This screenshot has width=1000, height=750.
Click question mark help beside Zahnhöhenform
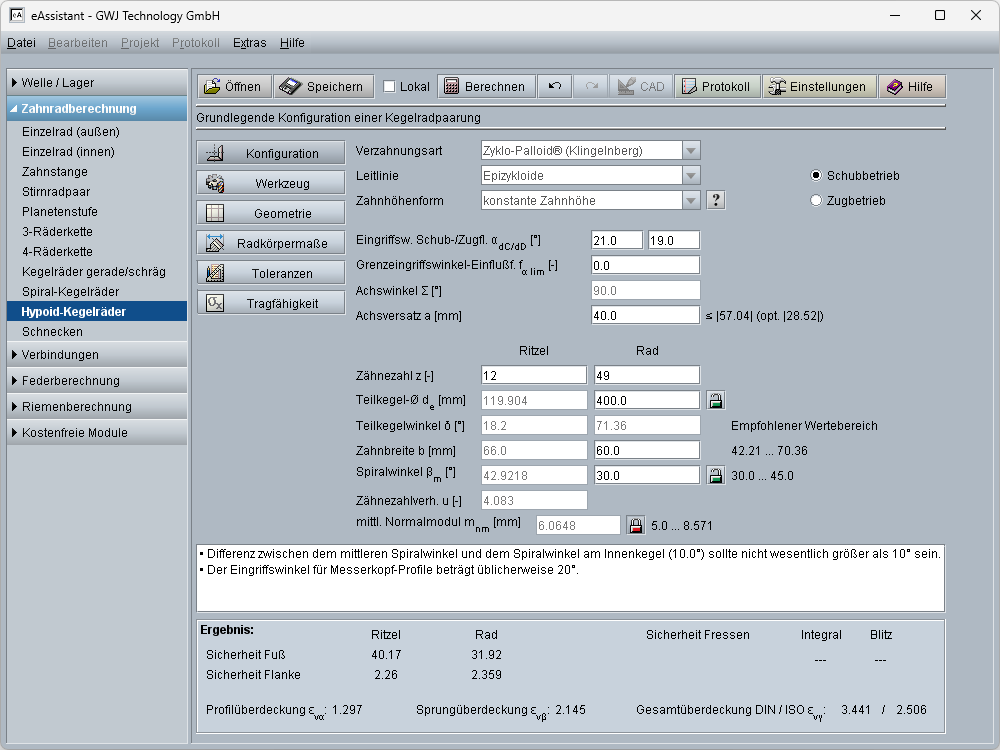[715, 200]
